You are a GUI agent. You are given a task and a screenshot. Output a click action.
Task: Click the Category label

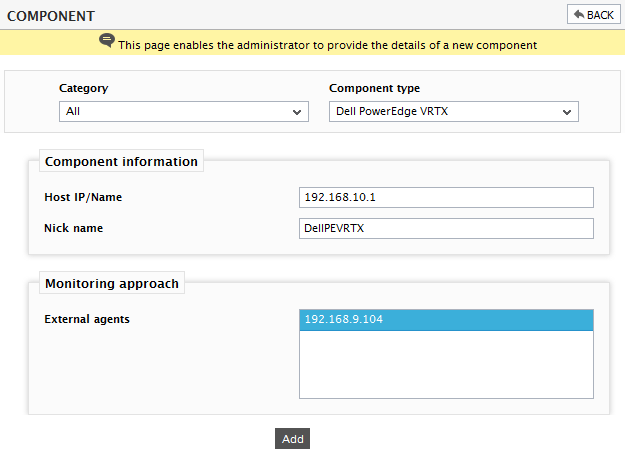point(83,88)
